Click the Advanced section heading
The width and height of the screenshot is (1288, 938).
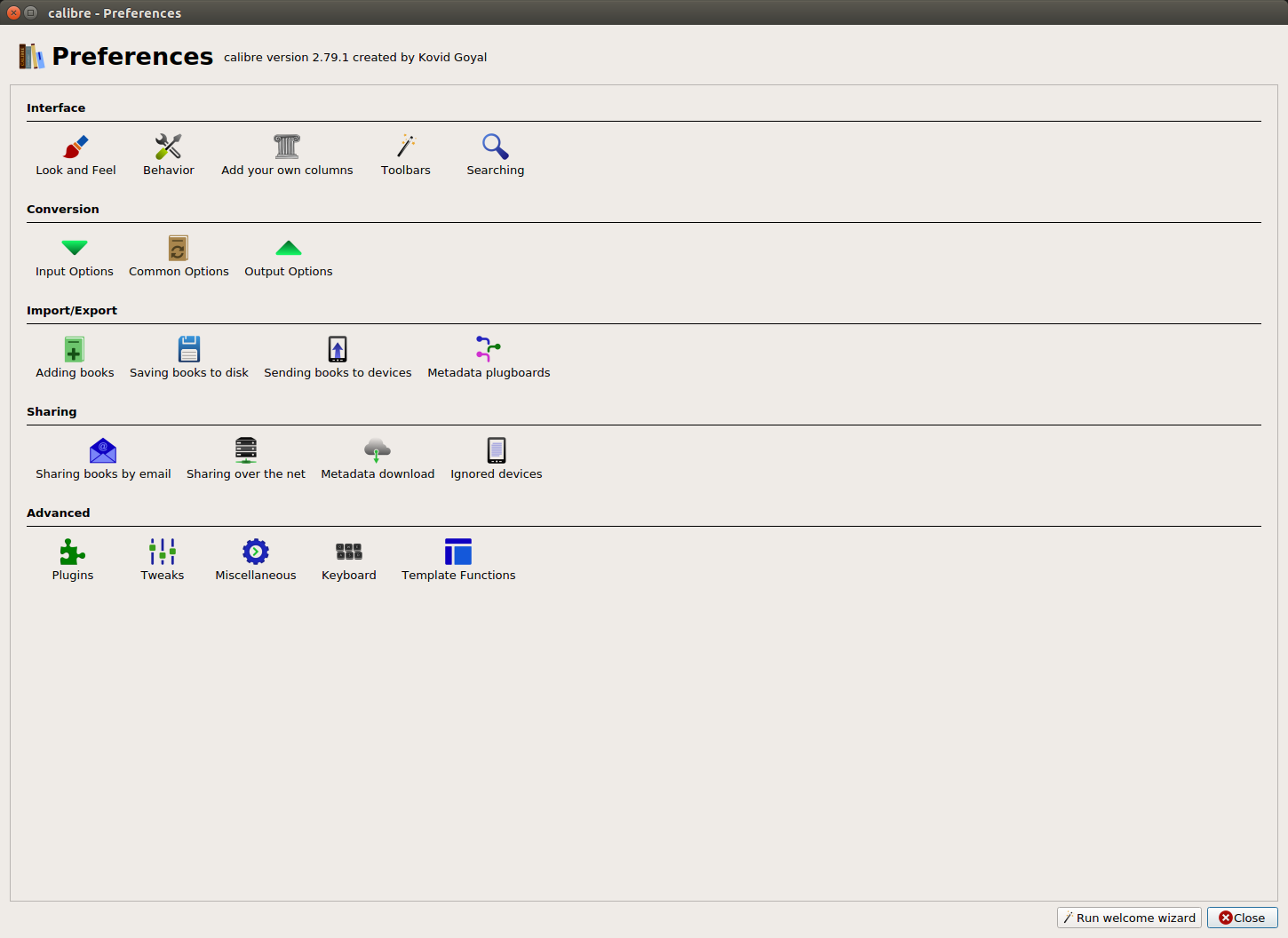(59, 513)
